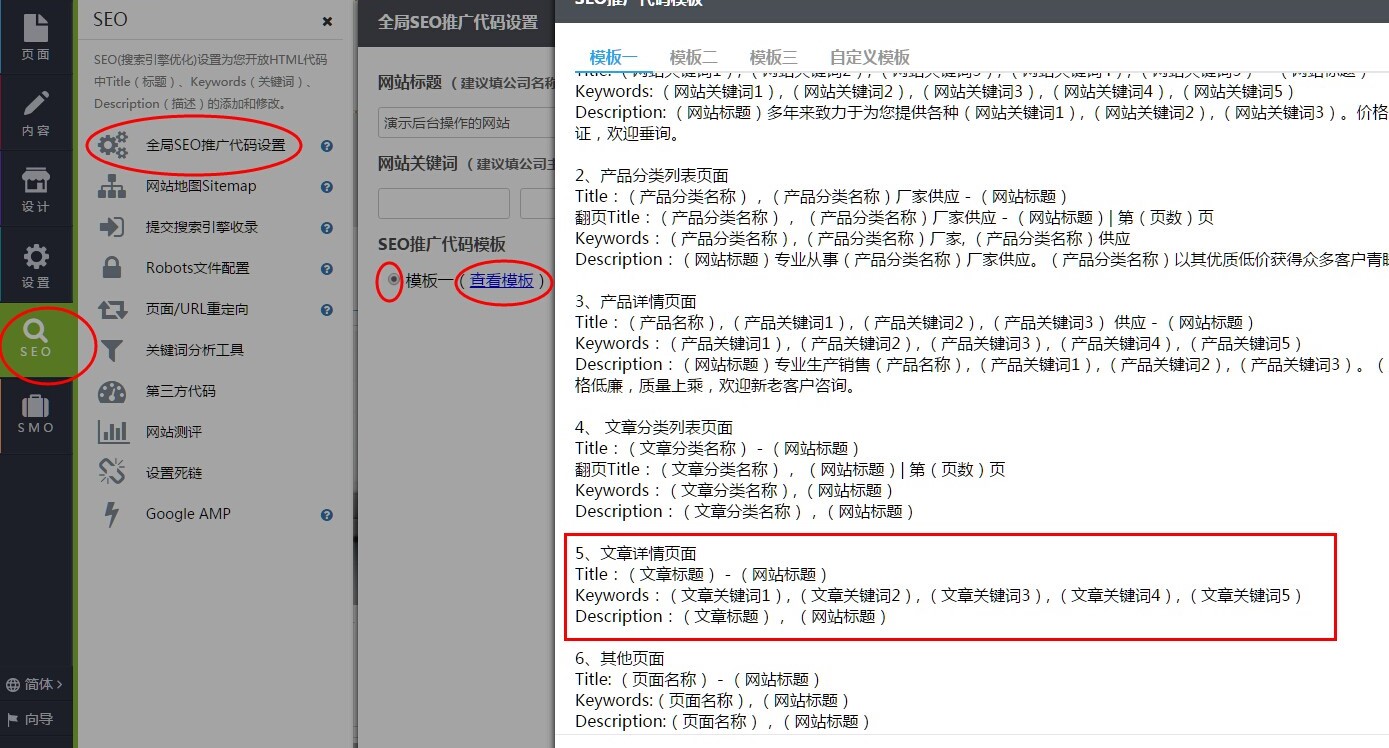Click help icon beside 页面/URL重定向
1389x748 pixels.
tap(326, 309)
